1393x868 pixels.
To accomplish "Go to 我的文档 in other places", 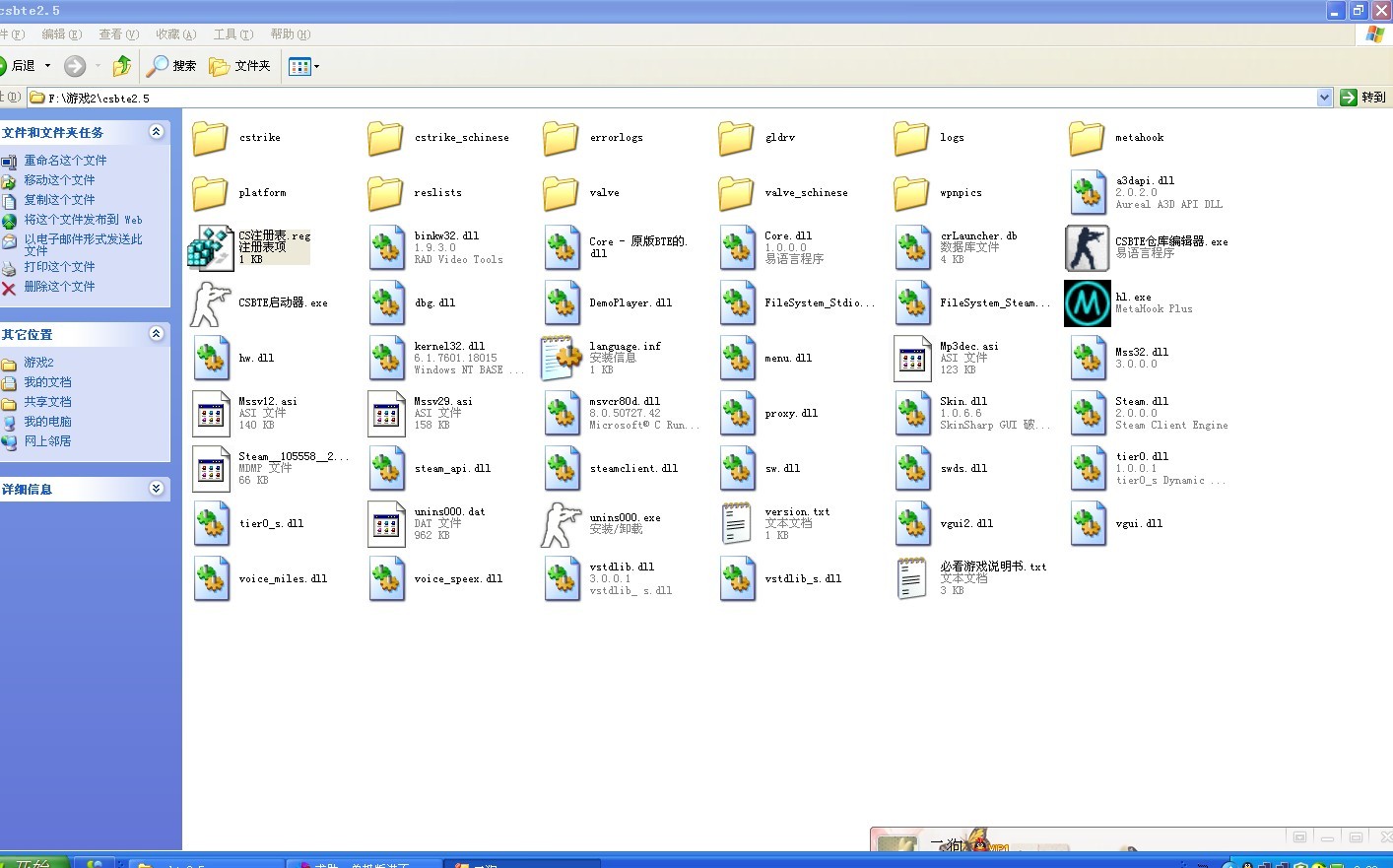I will 48,382.
